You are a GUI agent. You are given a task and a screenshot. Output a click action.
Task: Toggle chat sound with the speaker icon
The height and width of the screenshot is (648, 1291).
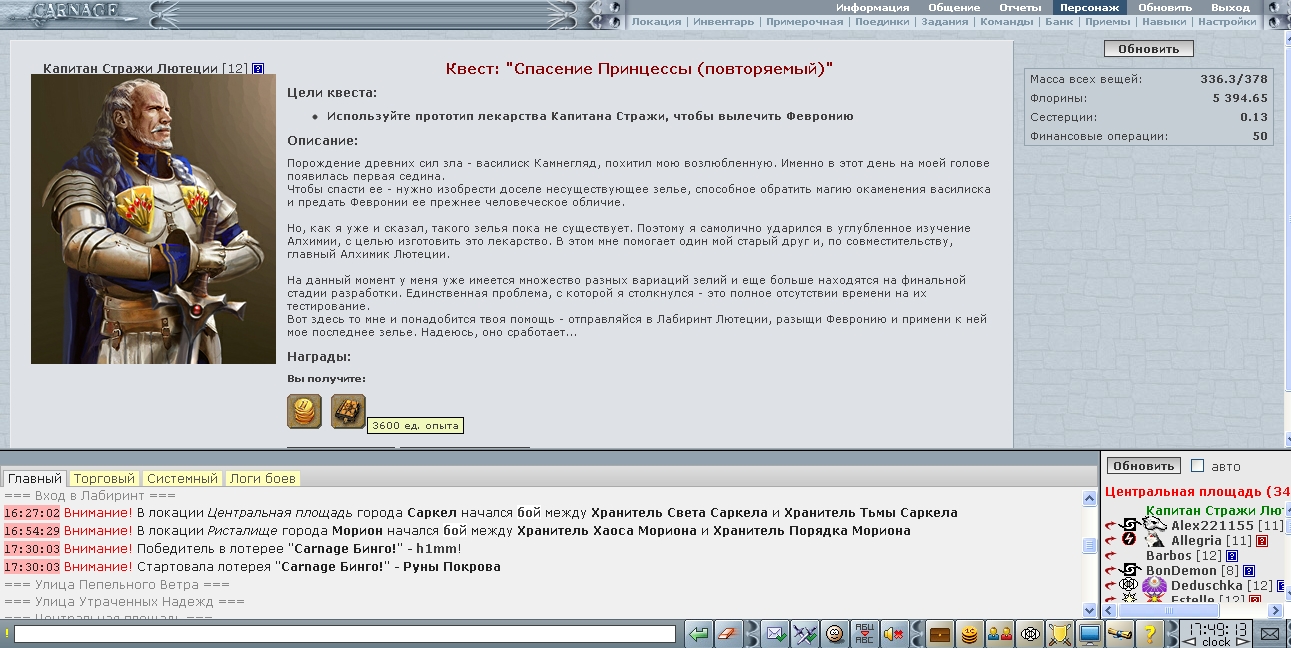click(x=894, y=633)
